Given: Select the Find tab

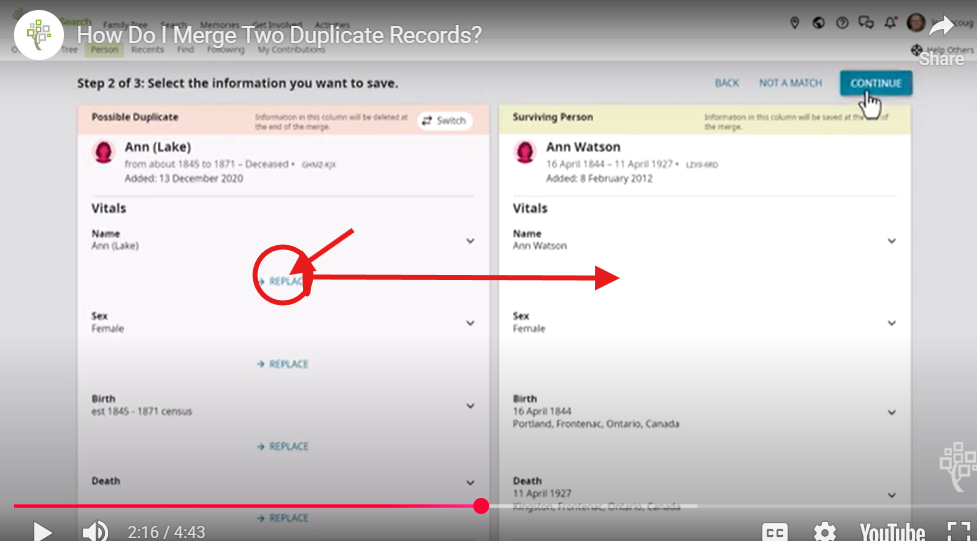Looking at the screenshot, I should coord(186,50).
